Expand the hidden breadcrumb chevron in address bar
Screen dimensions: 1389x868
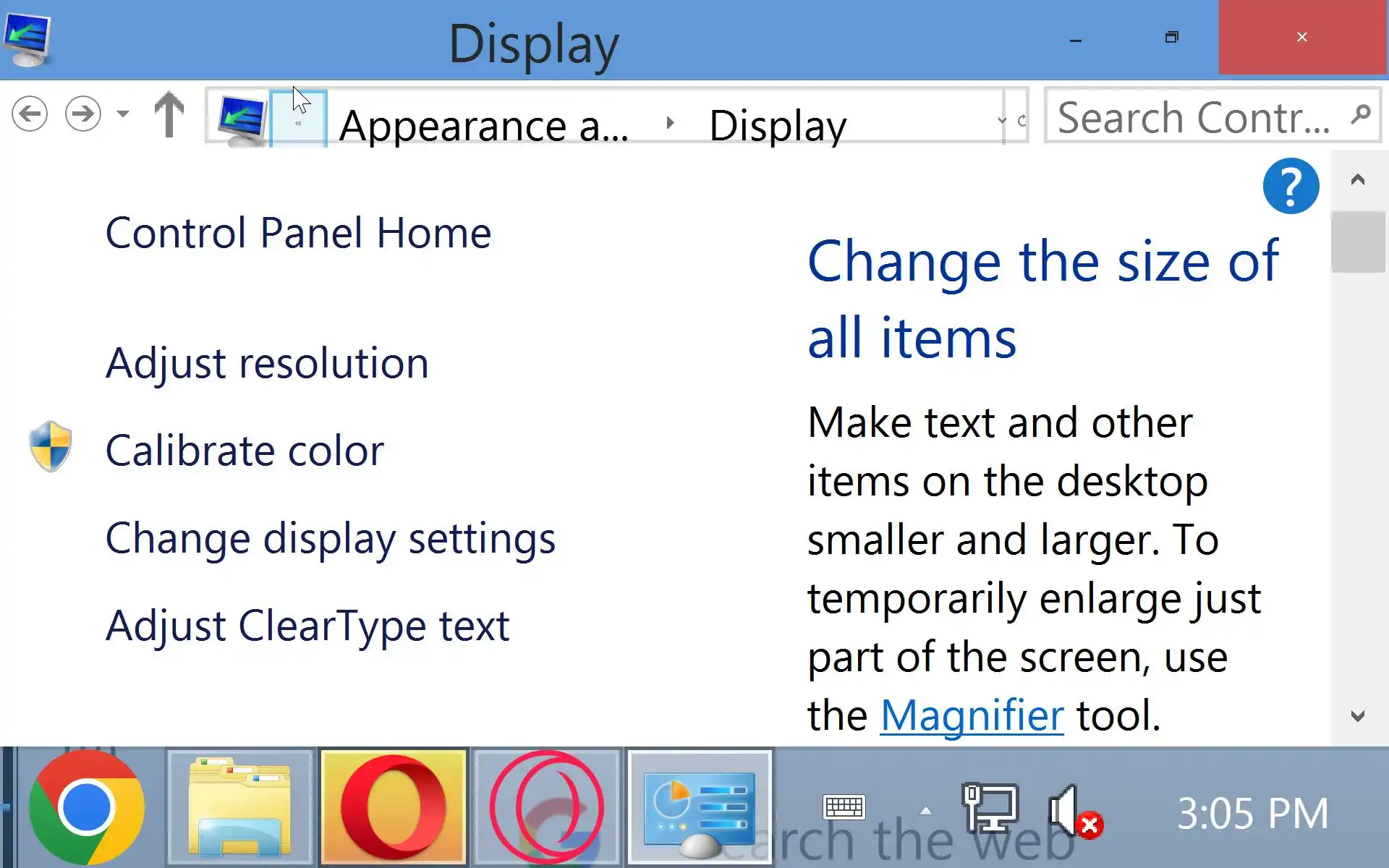tap(298, 123)
